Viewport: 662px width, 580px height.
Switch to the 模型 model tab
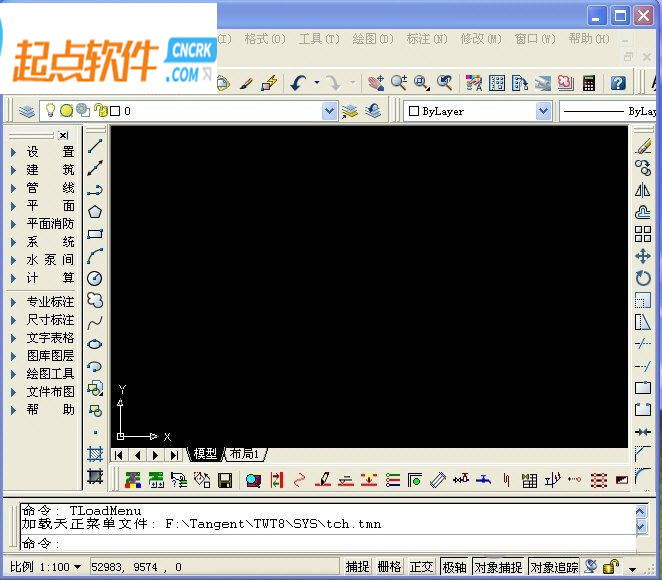coord(205,454)
